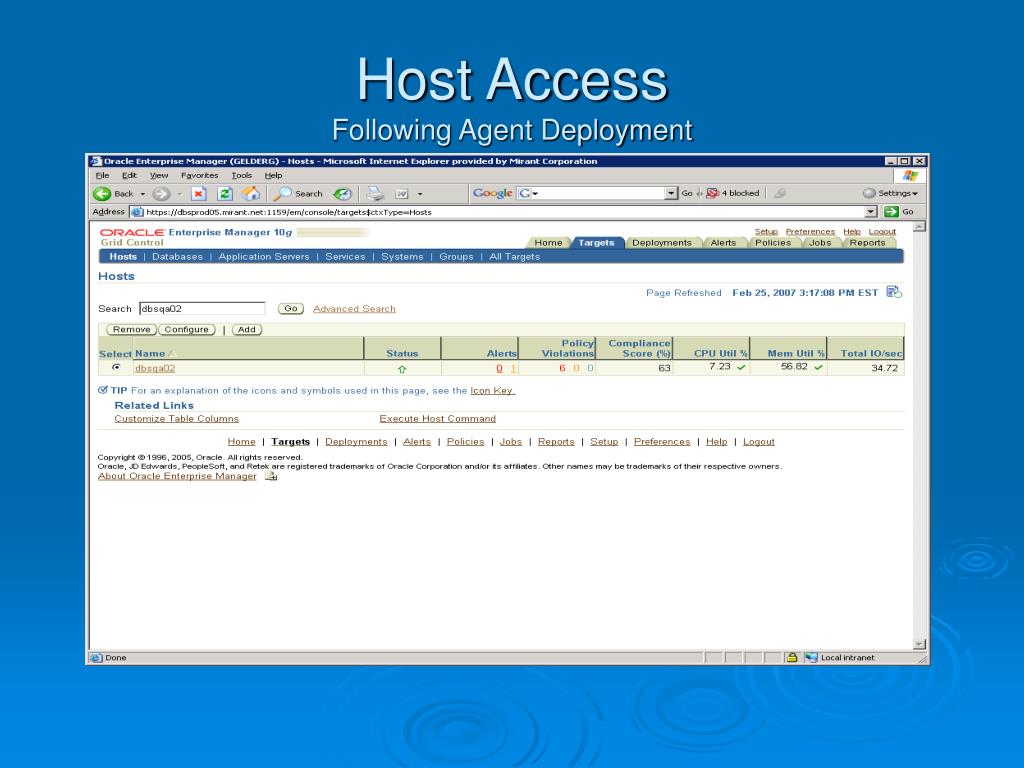Click the icon next to About Oracle Enterprise Manager
This screenshot has width=1024, height=768.
pos(271,476)
